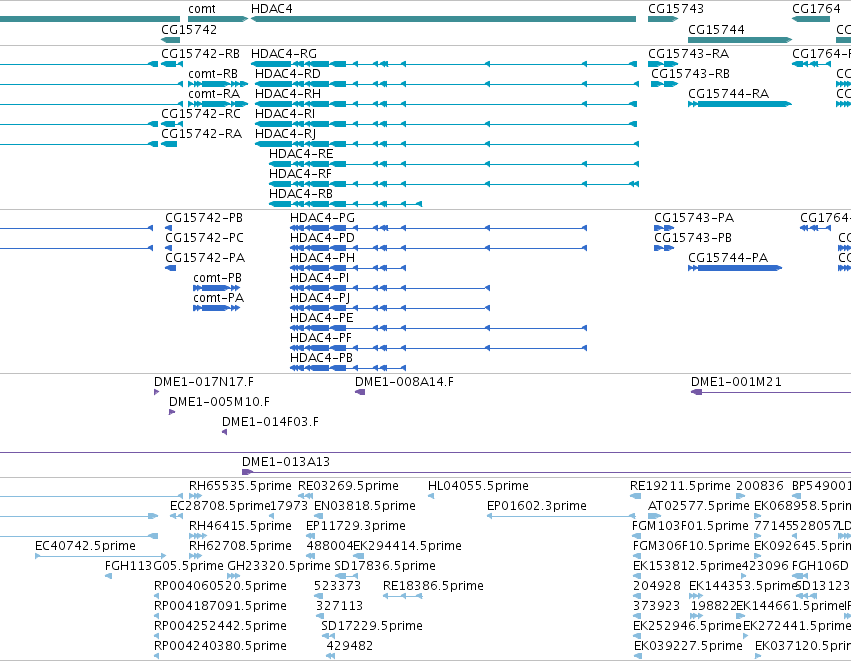Select the HDAC4-RD transcript label
Viewport: 851px width, 661px height.
point(288,74)
